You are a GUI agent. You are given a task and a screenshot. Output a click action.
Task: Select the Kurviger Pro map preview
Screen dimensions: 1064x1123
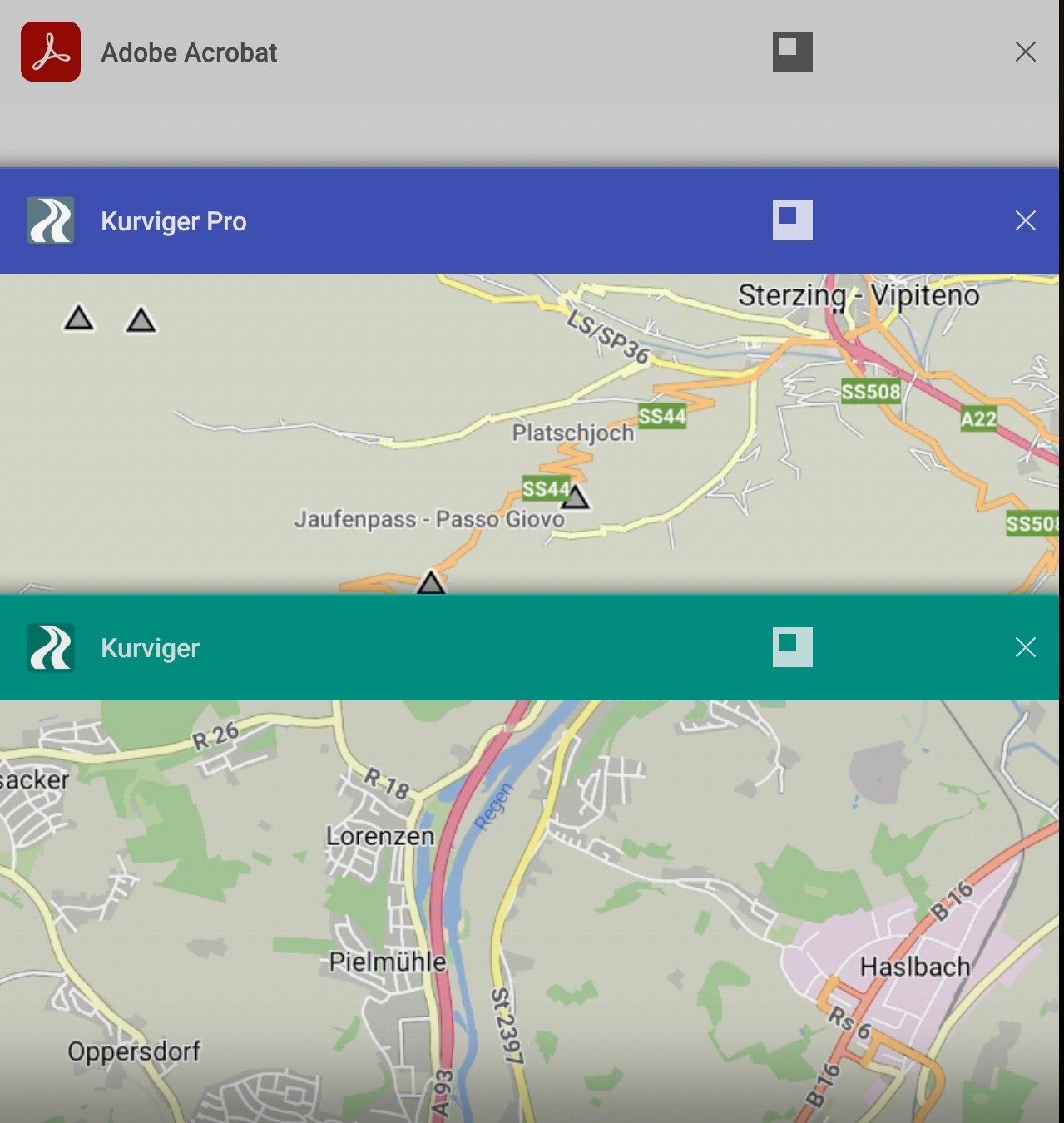529,433
